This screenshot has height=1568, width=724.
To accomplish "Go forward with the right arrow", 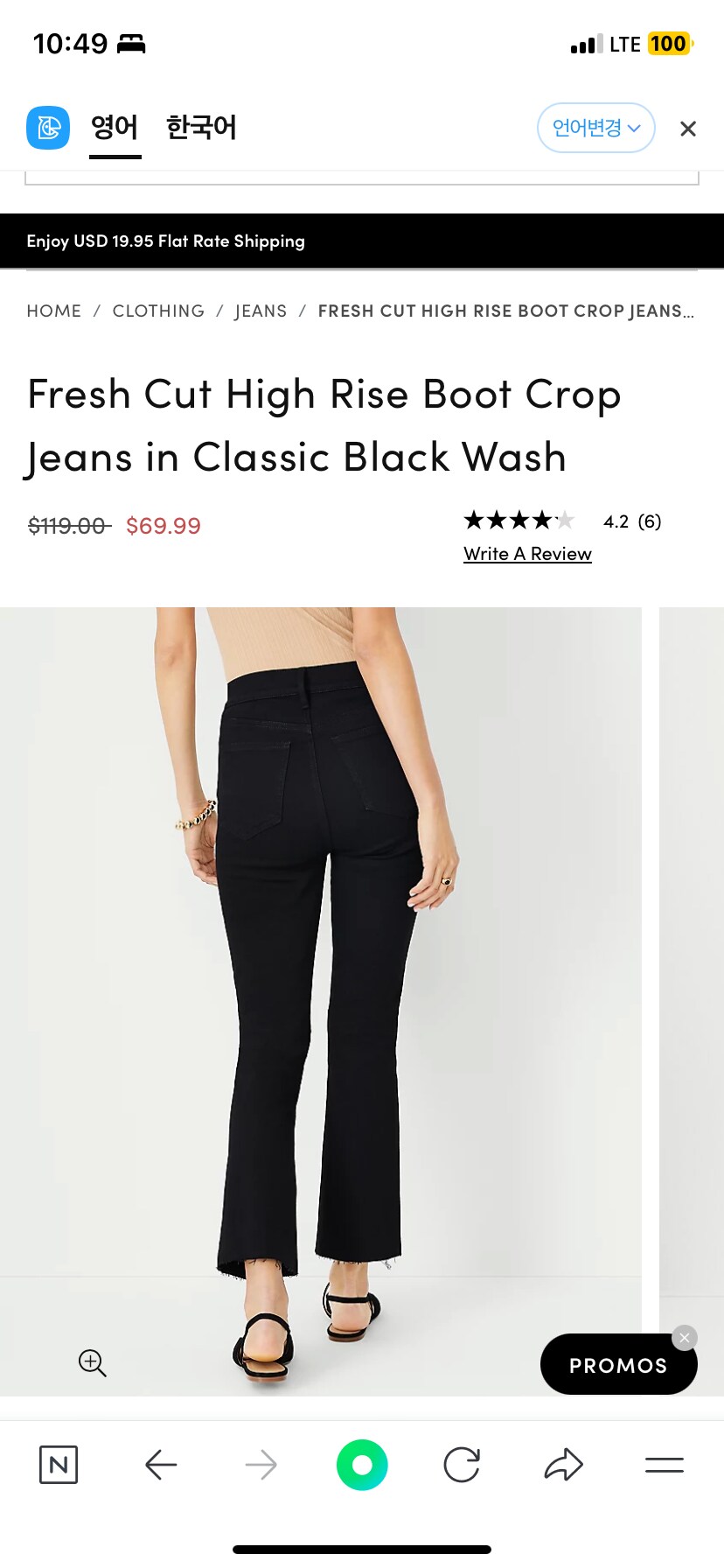I will click(261, 1464).
